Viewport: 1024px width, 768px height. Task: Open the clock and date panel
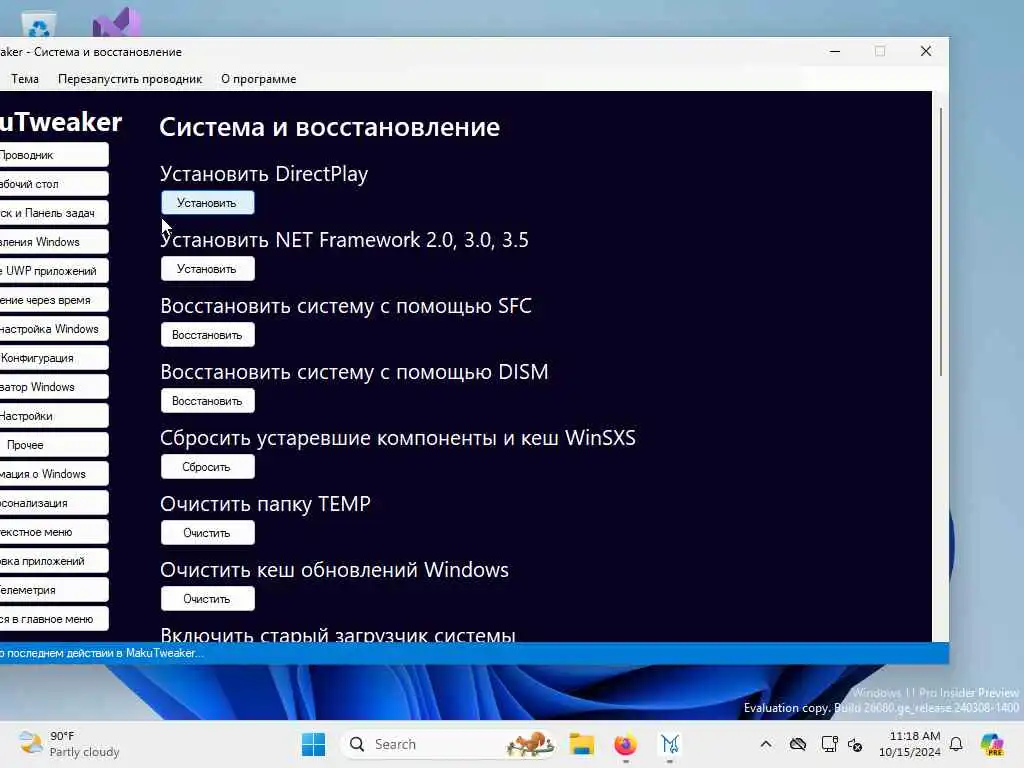[x=910, y=744]
